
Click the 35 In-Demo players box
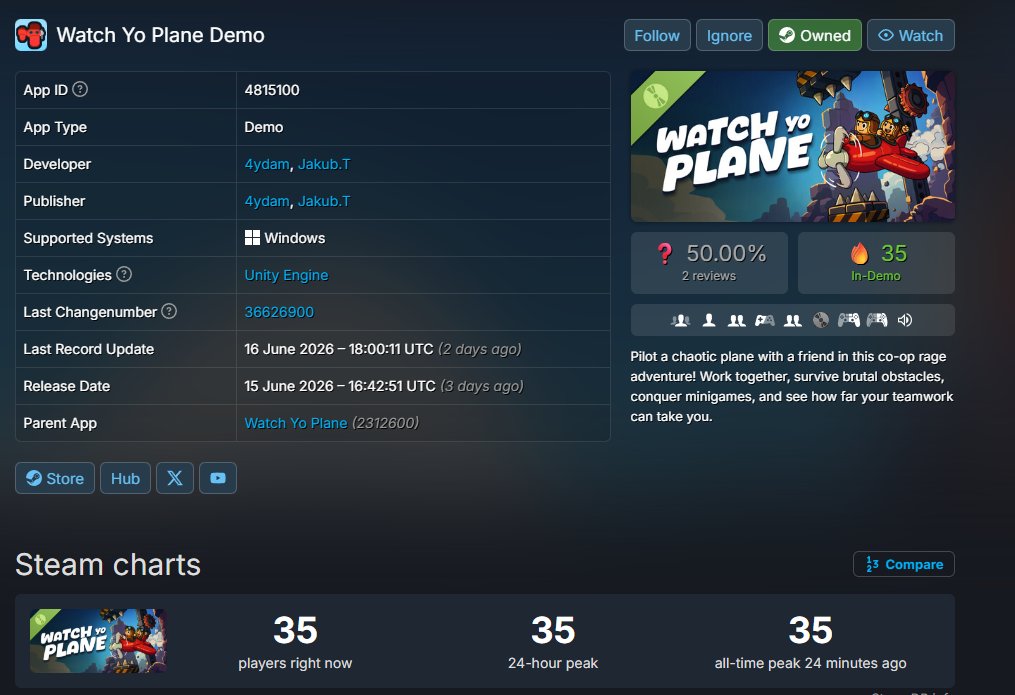tap(876, 263)
